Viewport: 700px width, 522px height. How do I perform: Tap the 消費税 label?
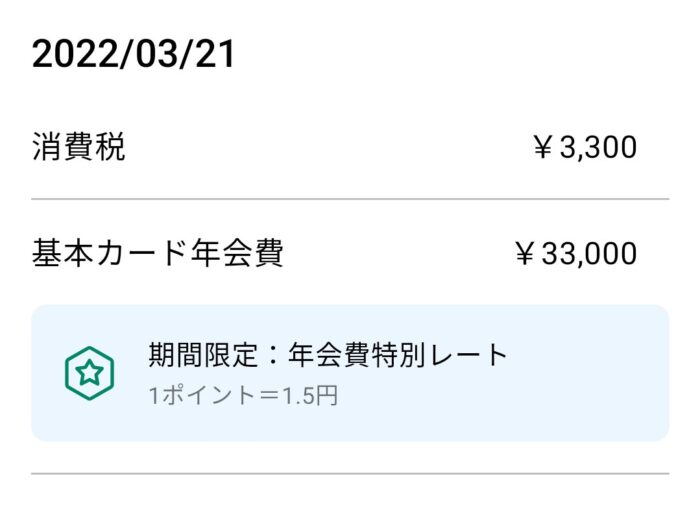(x=79, y=146)
